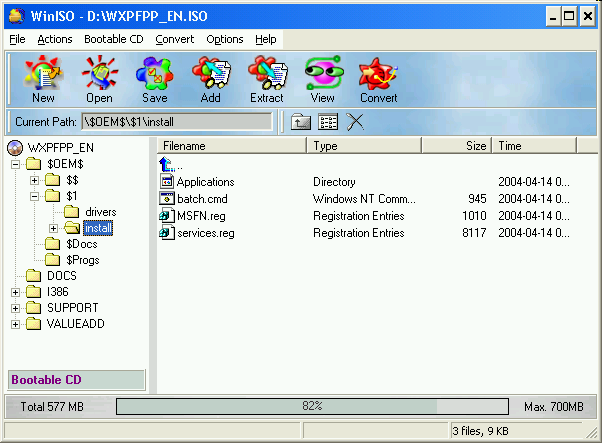
Task: Select the DOCS folder in tree
Action: [62, 276]
